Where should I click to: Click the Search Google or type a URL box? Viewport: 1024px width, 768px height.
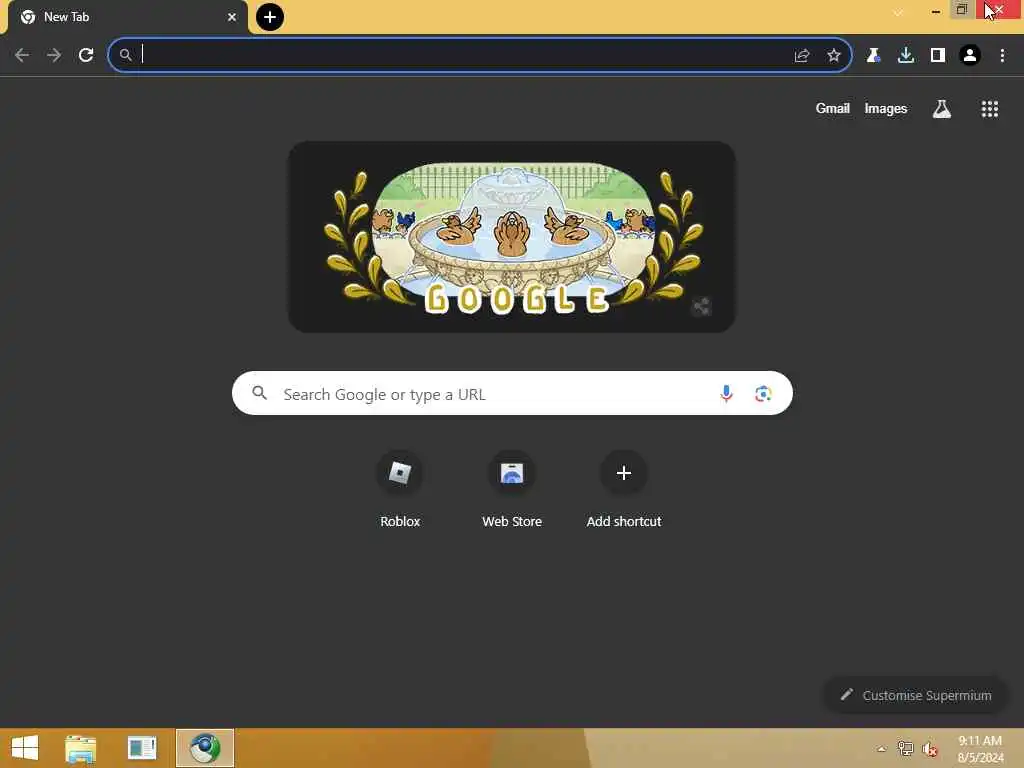point(512,393)
